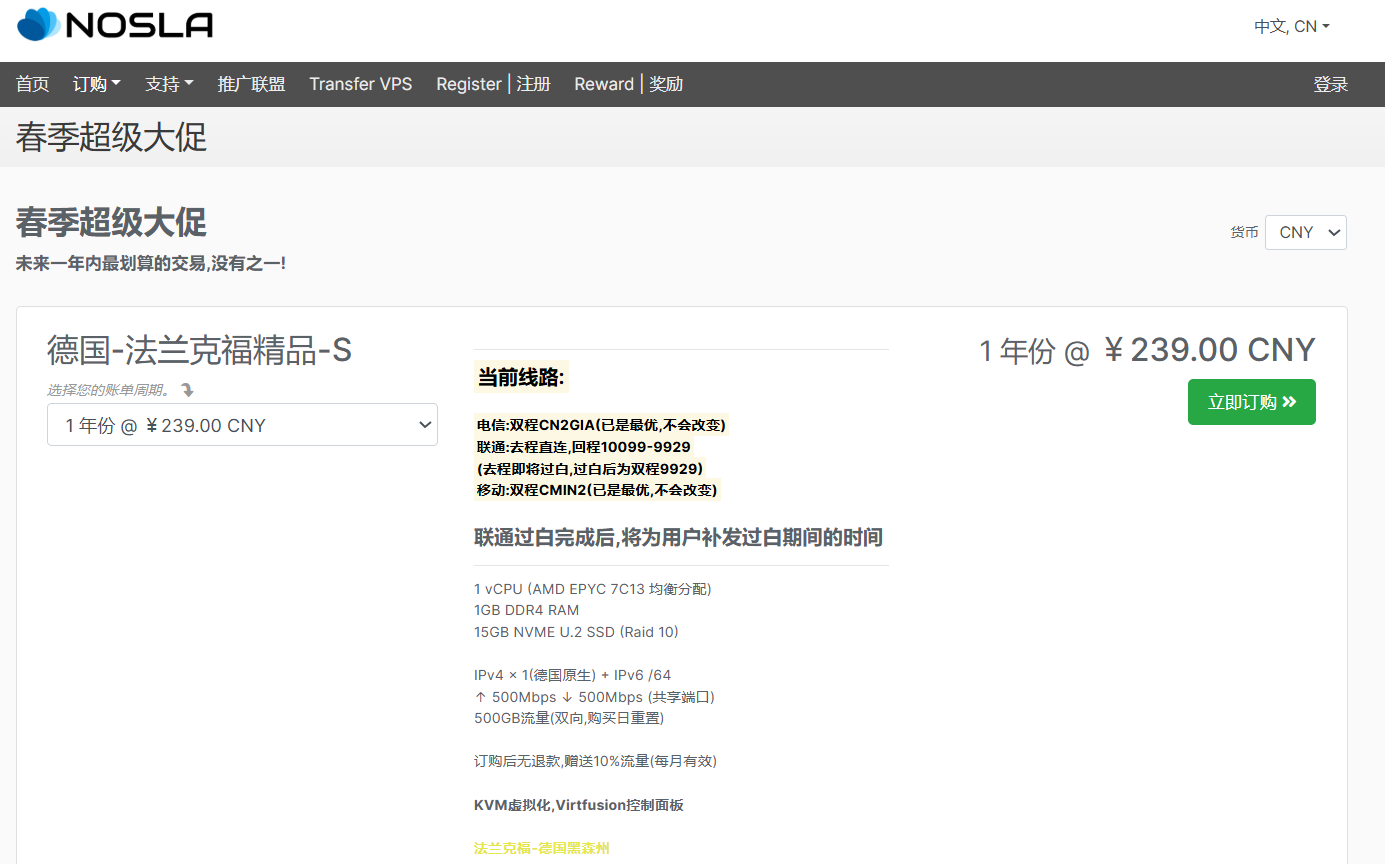Open the 法兰克福-德国黑森州 location link

tap(542, 847)
